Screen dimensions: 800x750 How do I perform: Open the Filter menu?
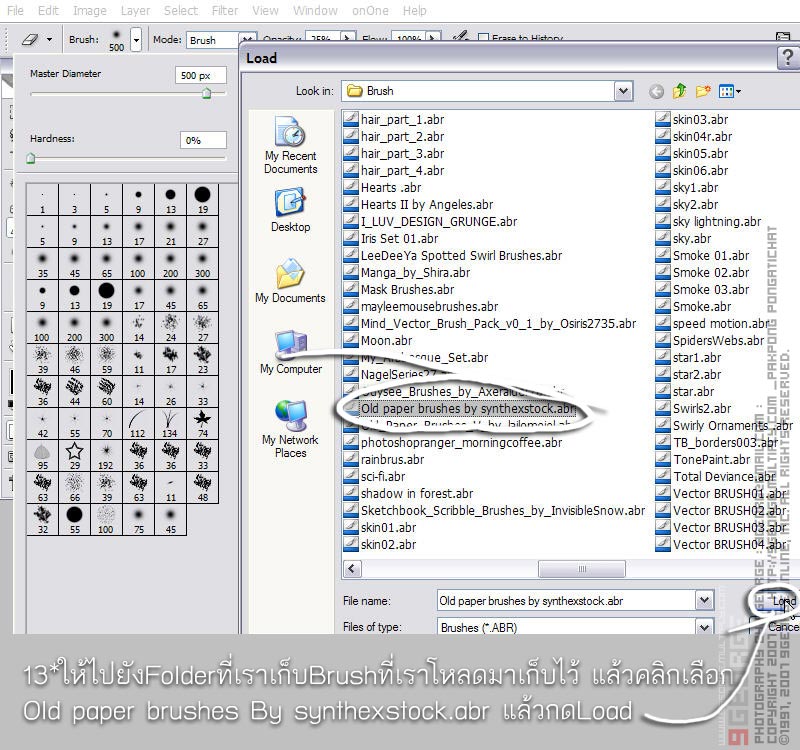point(225,10)
